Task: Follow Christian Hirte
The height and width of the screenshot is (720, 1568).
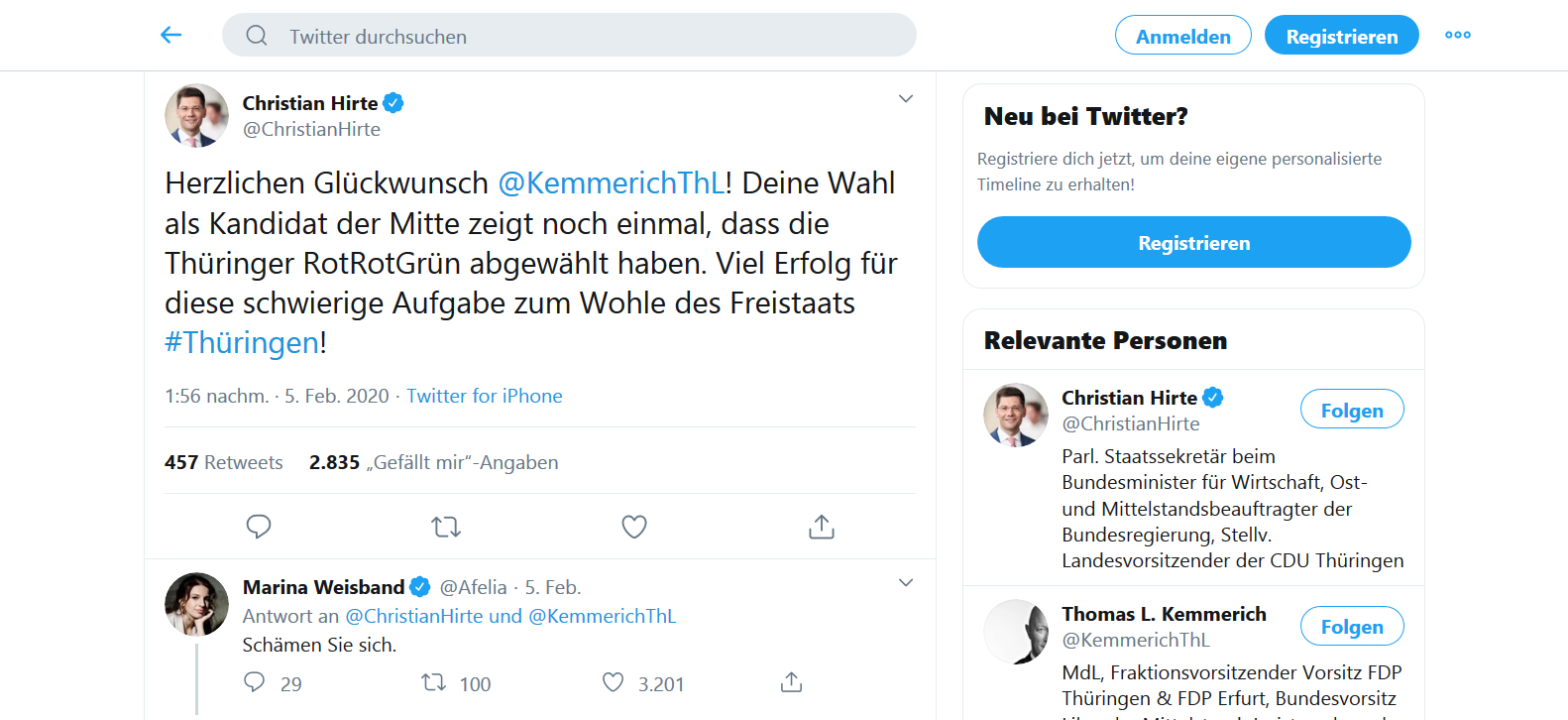Action: tap(1352, 410)
